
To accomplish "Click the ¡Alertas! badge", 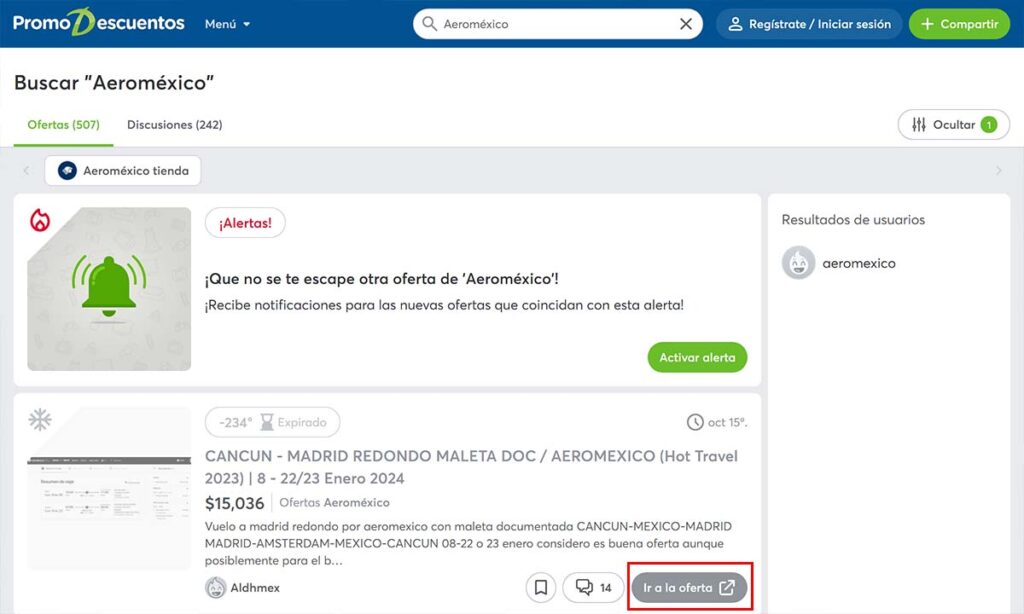I will tap(245, 223).
